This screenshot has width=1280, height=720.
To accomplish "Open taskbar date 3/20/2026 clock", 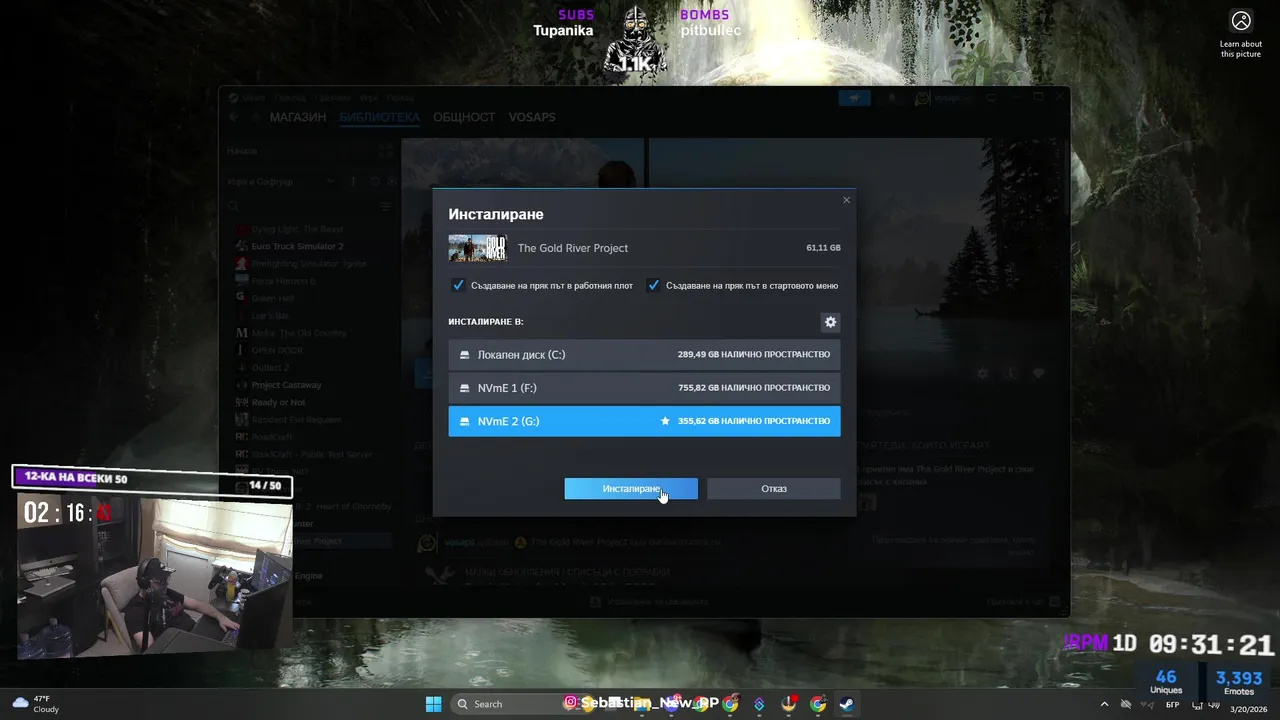I will pyautogui.click(x=1248, y=709).
